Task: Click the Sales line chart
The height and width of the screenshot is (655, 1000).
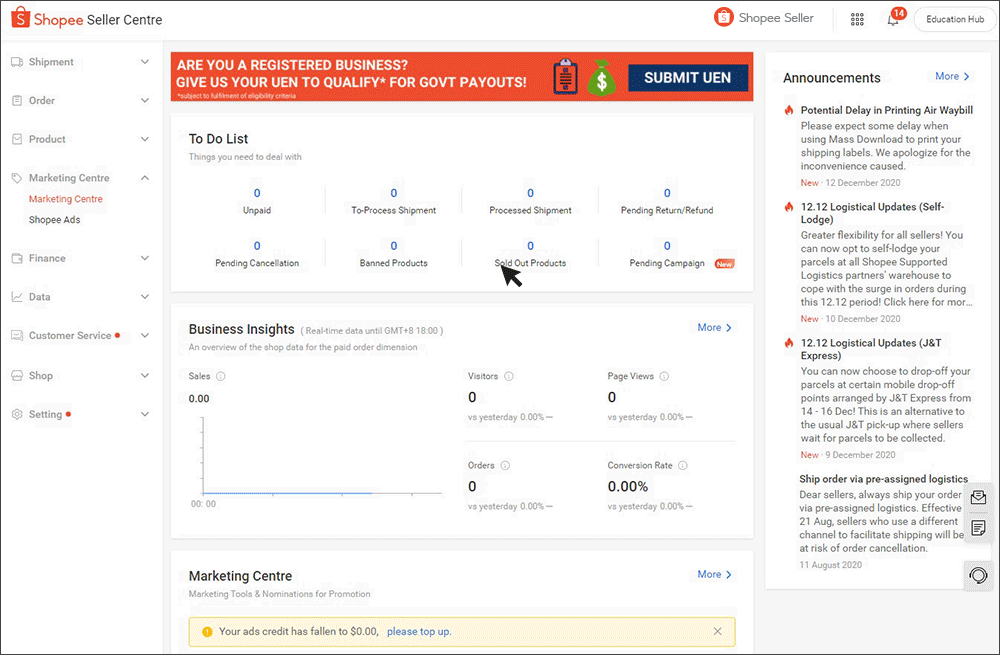Action: pos(322,456)
